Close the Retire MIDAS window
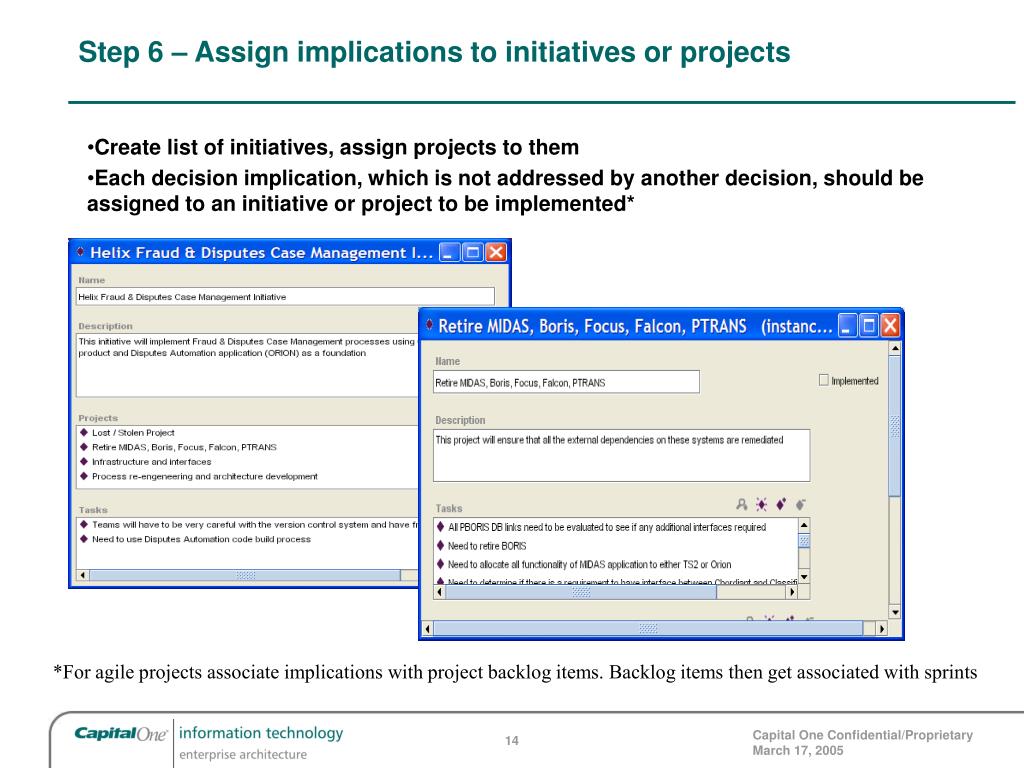 [890, 325]
